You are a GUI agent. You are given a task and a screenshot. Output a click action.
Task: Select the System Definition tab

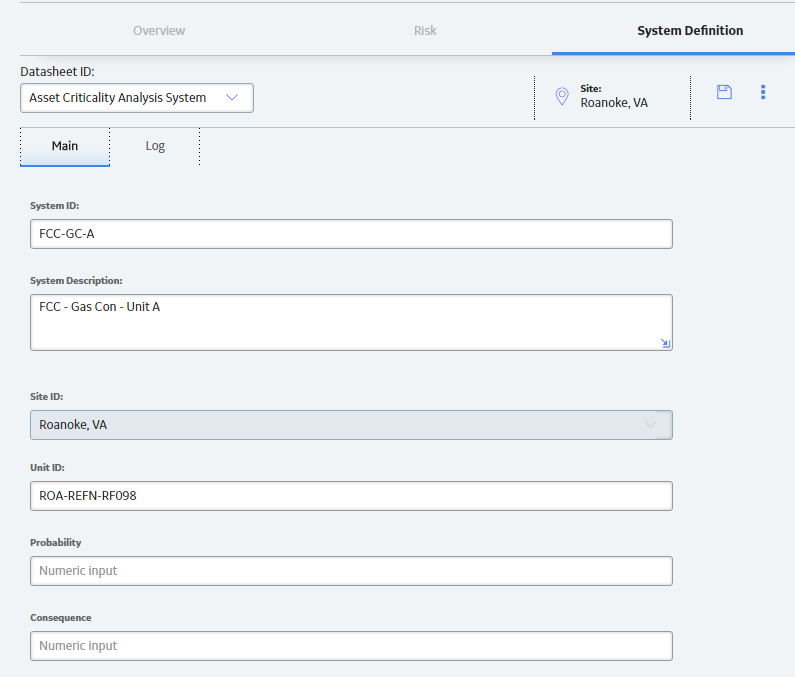[x=690, y=30]
